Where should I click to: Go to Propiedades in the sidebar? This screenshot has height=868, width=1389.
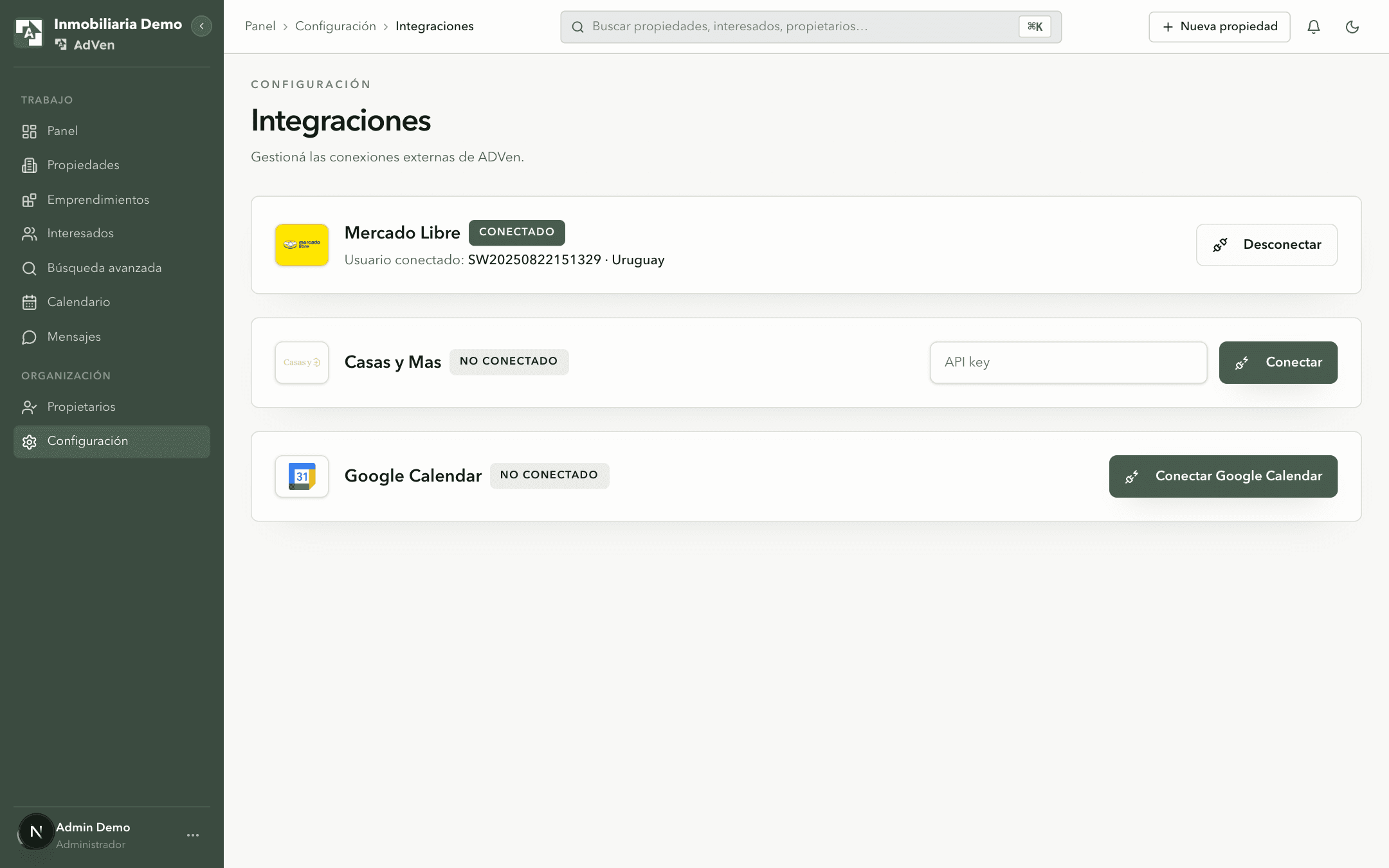click(x=112, y=165)
